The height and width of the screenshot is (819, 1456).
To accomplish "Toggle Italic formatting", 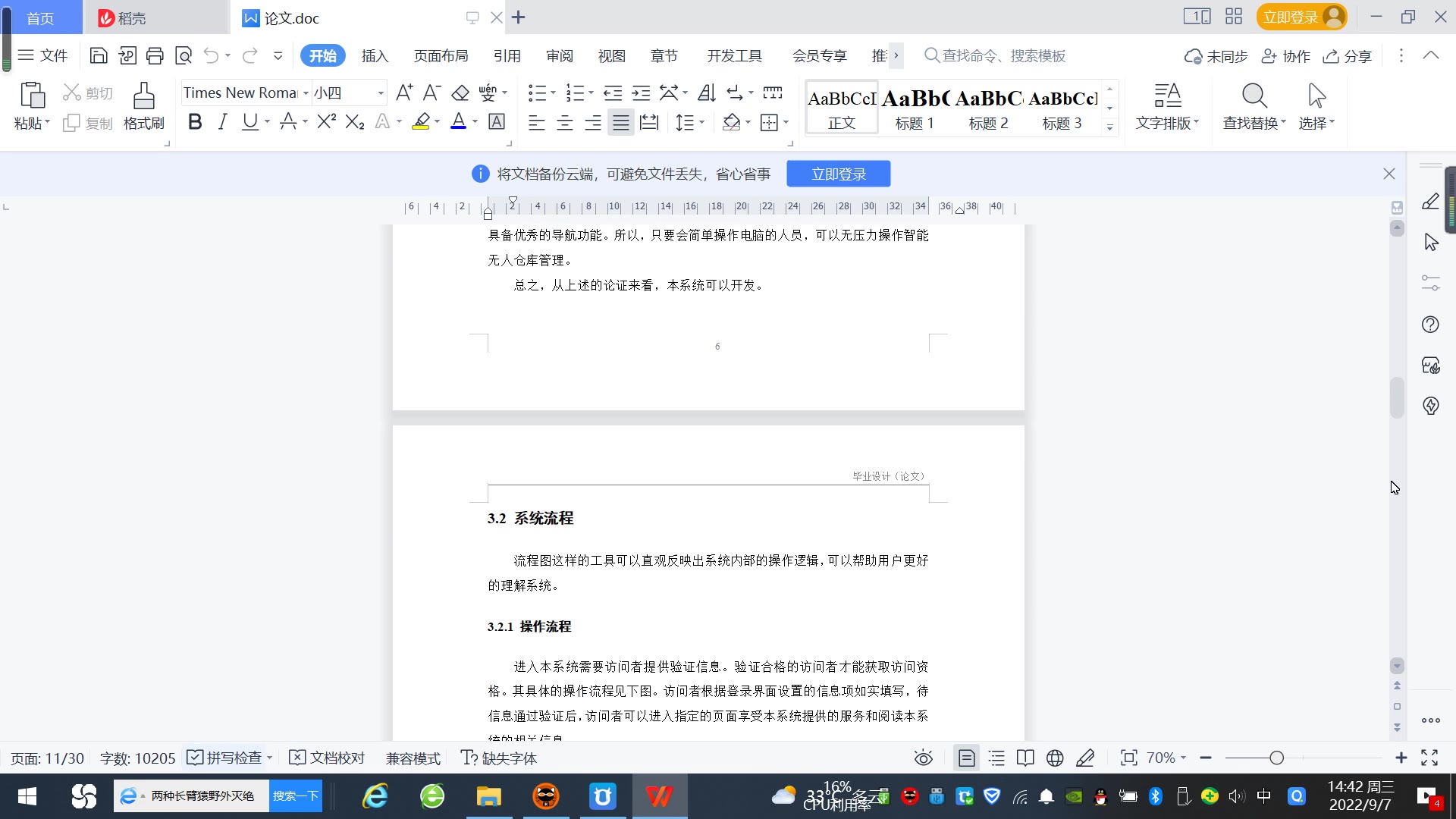I will click(222, 121).
